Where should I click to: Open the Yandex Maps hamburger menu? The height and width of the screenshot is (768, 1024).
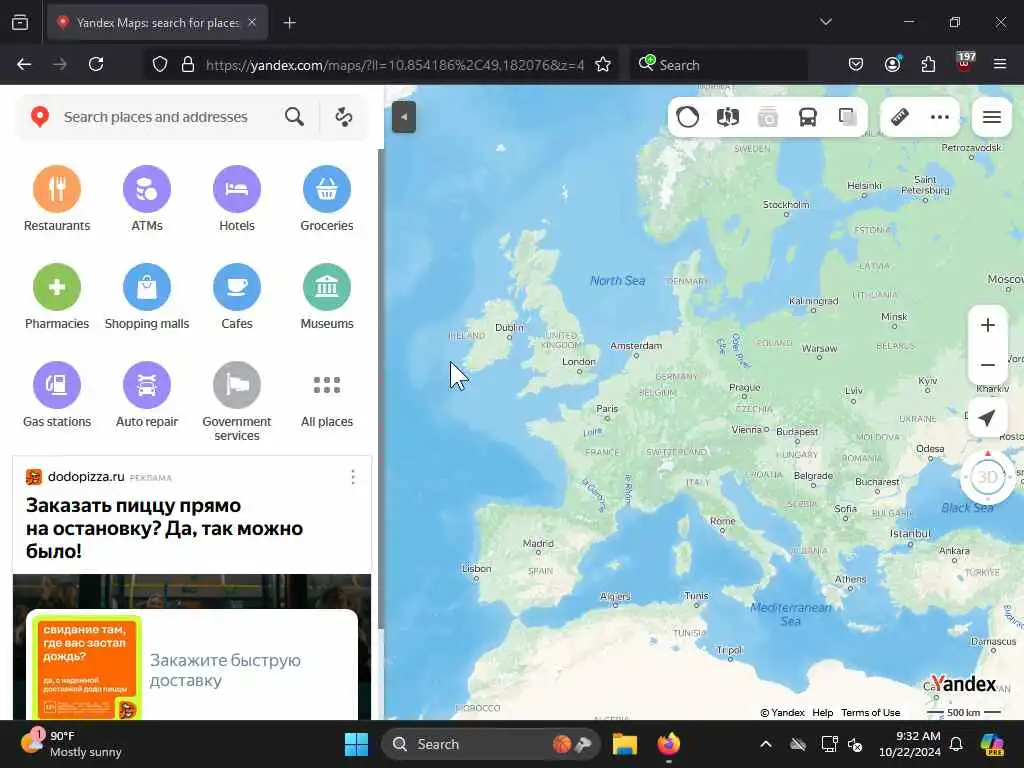point(992,118)
